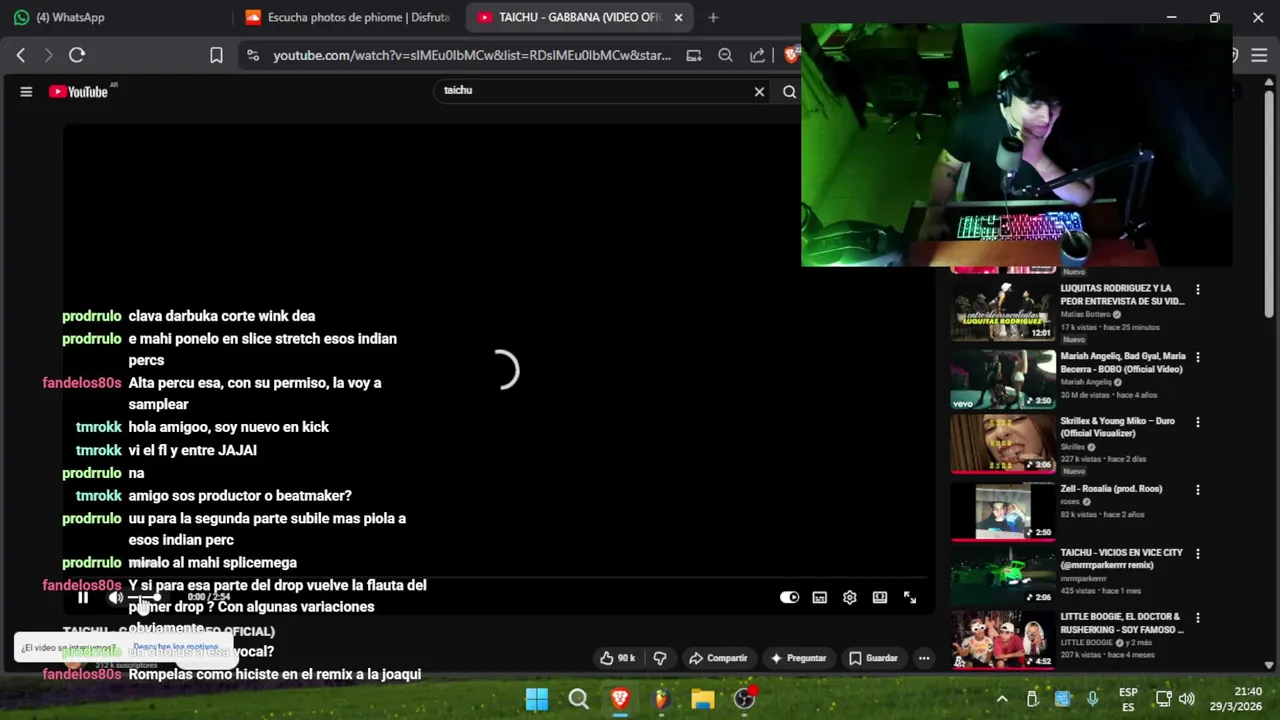Show hidden system tray icons
Image resolution: width=1280 pixels, height=720 pixels.
(x=1002, y=699)
